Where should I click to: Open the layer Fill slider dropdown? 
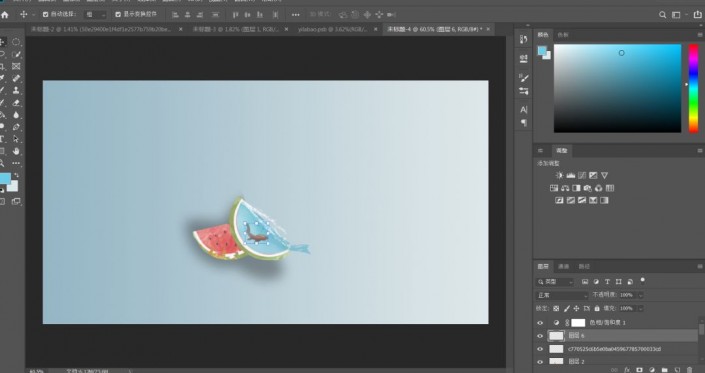point(640,309)
